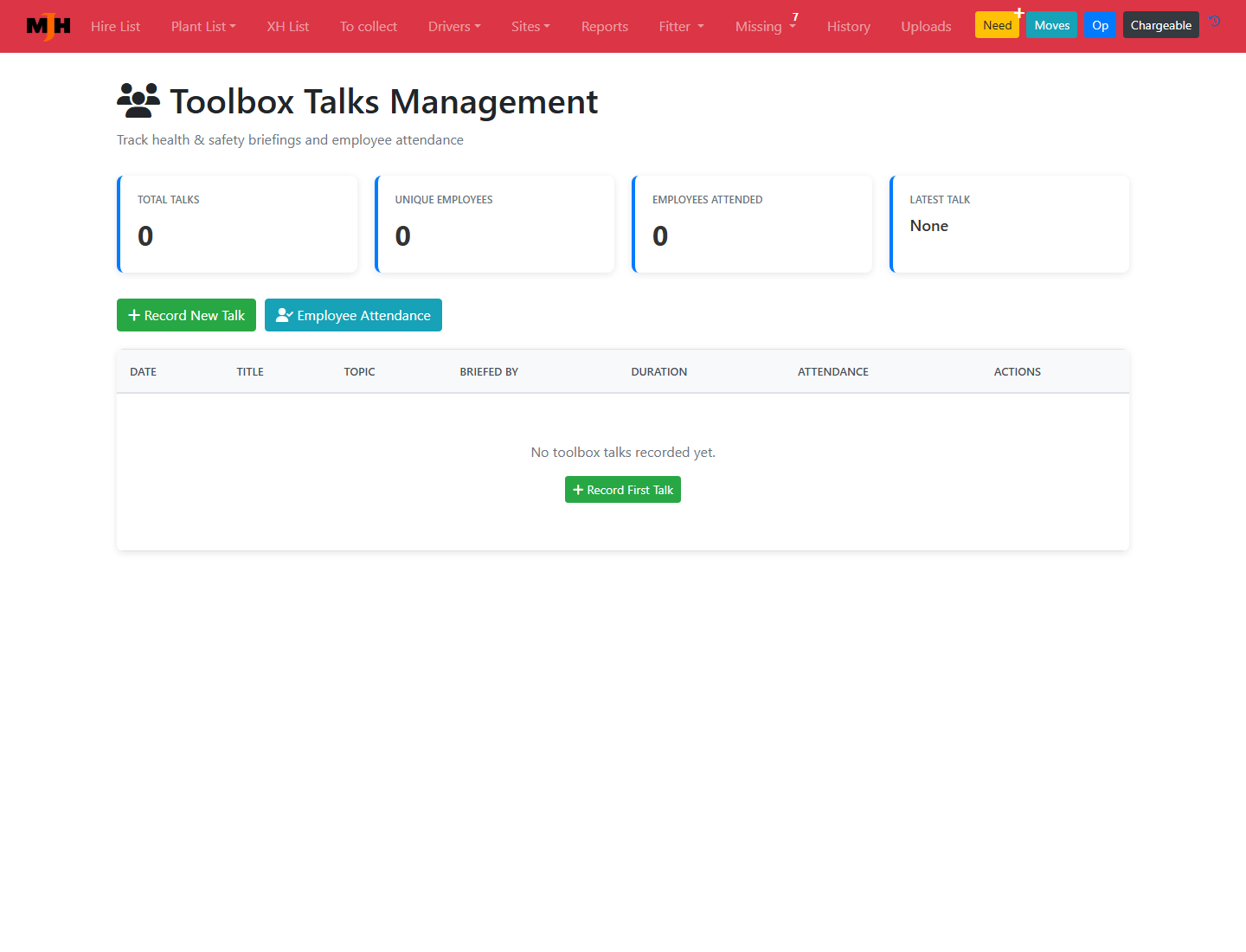Open the Hire List page
The width and height of the screenshot is (1246, 952).
(115, 26)
